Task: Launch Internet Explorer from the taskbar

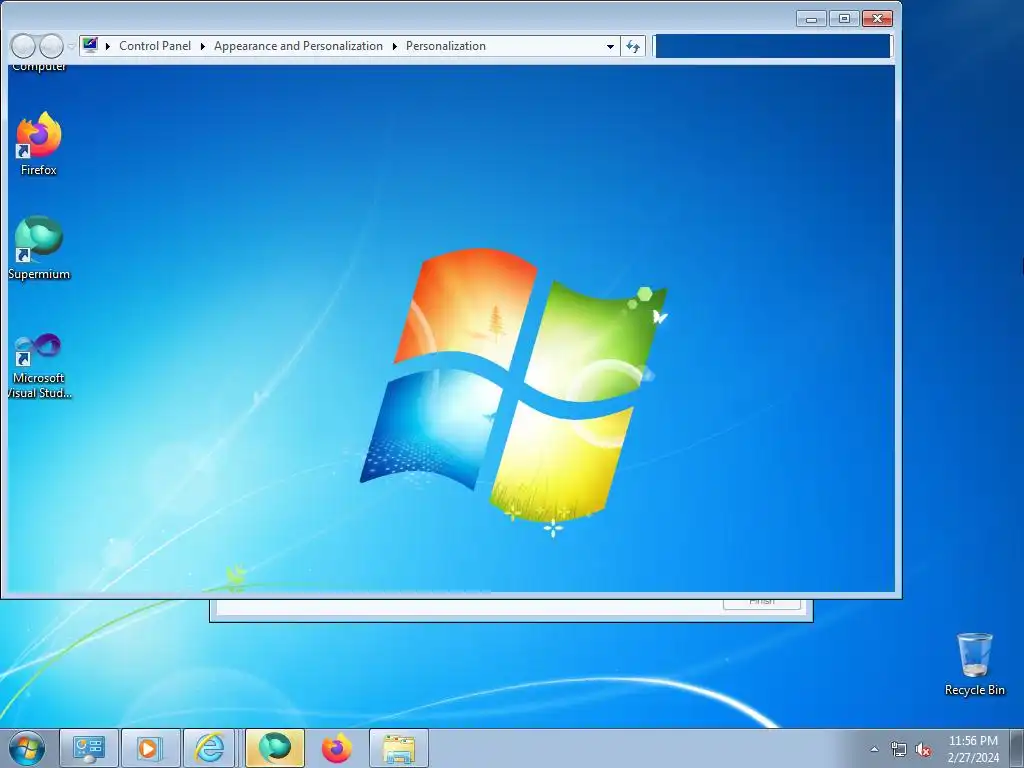Action: tap(210, 748)
